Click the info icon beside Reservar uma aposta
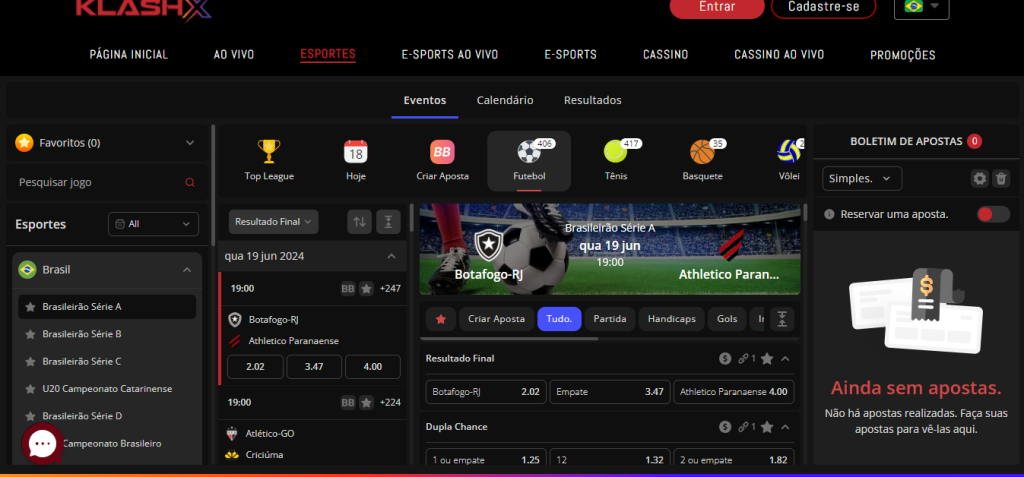The image size is (1024, 477). tap(829, 214)
